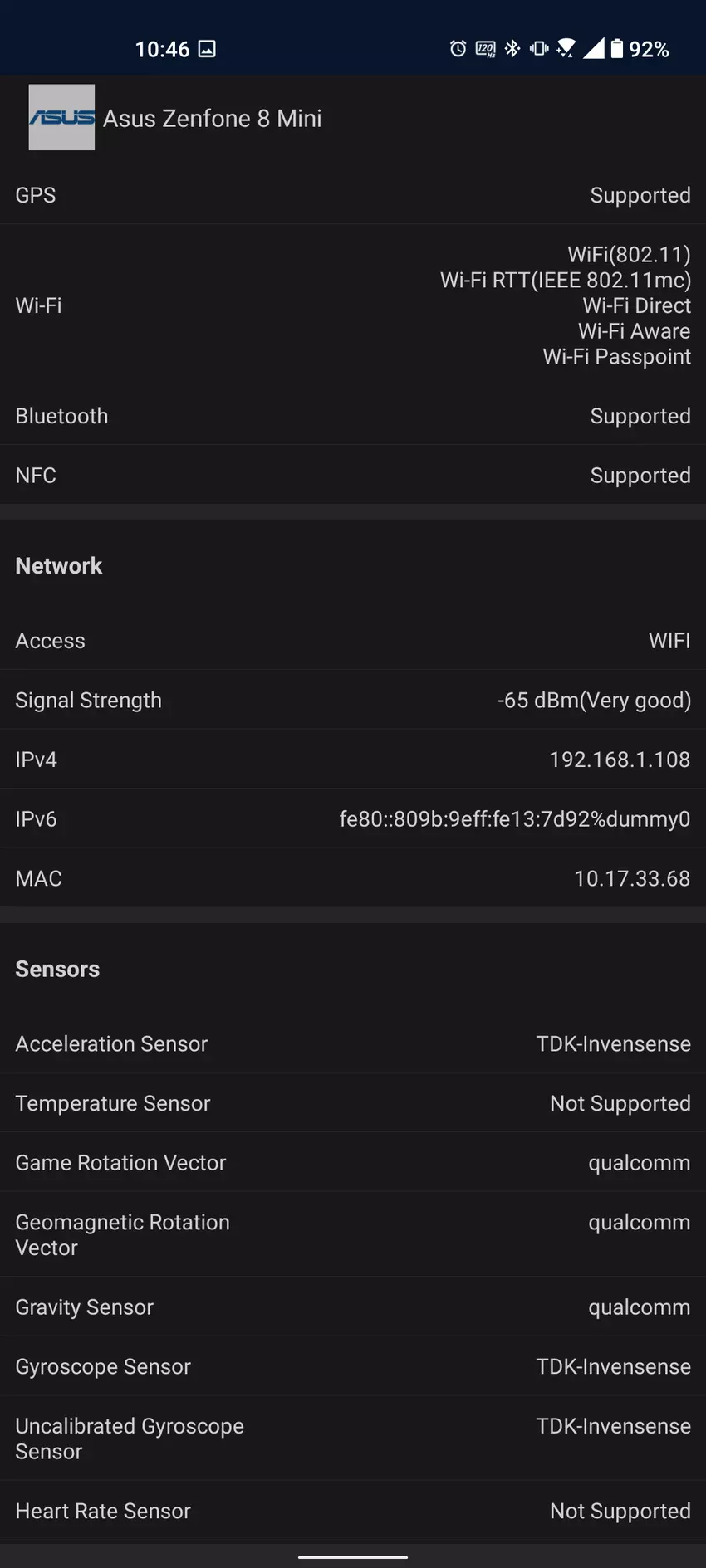Select the MAC address row
706x1568 pixels.
(353, 878)
